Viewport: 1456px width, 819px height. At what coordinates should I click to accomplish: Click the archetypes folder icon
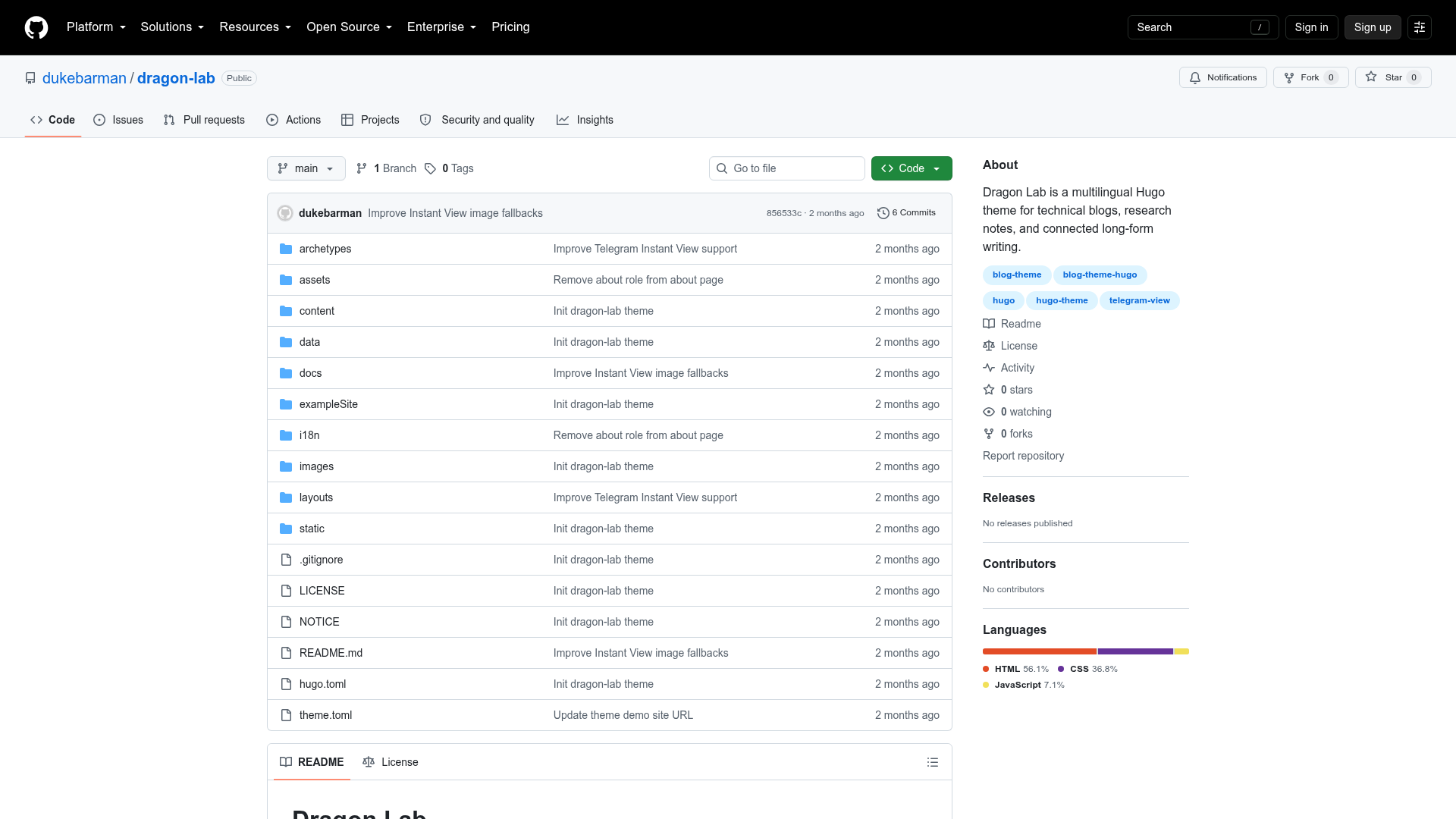[x=286, y=249]
